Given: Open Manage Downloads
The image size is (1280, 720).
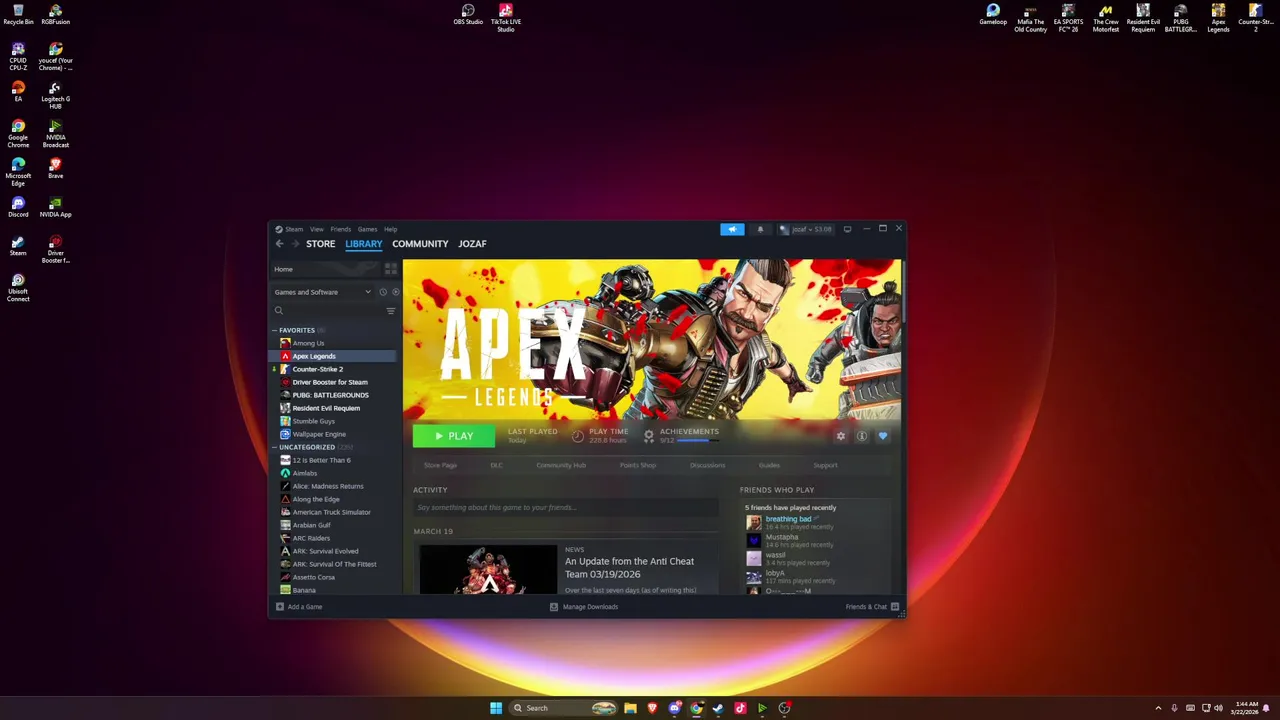Looking at the screenshot, I should 584,607.
